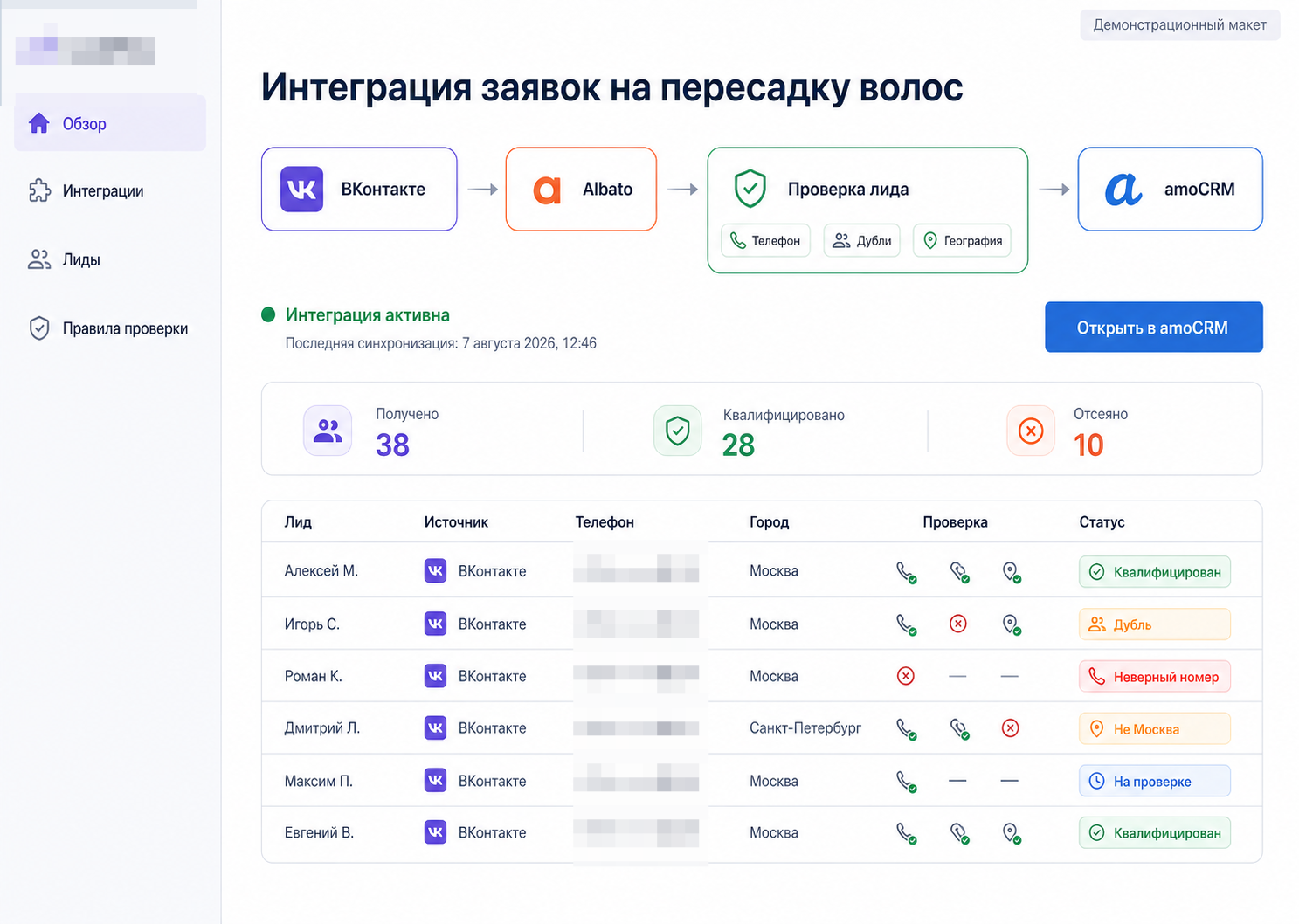Click the Получено users icon
The width and height of the screenshot is (1299, 924).
[328, 431]
